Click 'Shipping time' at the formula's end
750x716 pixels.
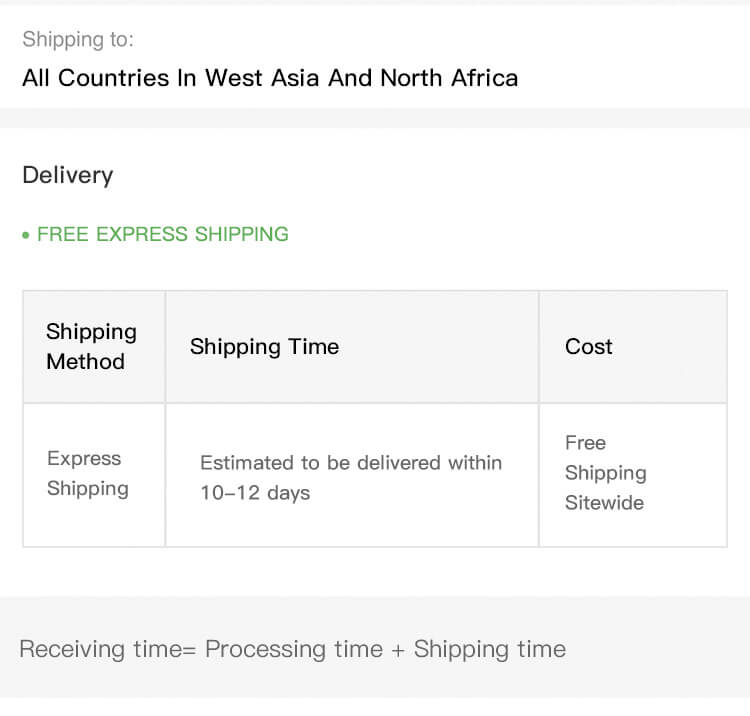click(x=490, y=649)
